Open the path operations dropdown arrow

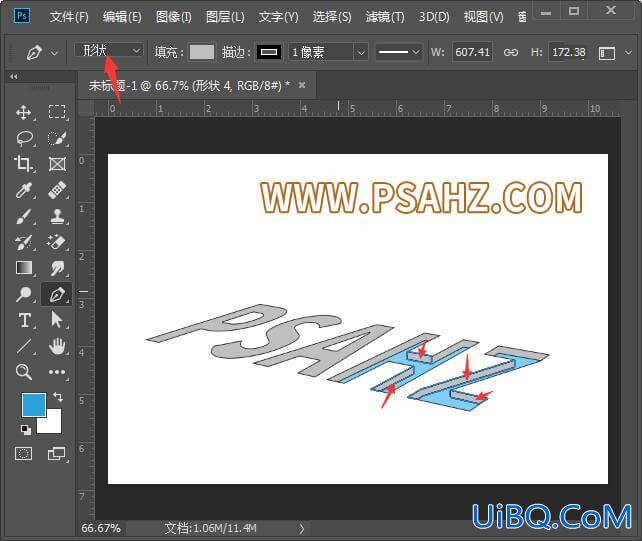coord(628,52)
